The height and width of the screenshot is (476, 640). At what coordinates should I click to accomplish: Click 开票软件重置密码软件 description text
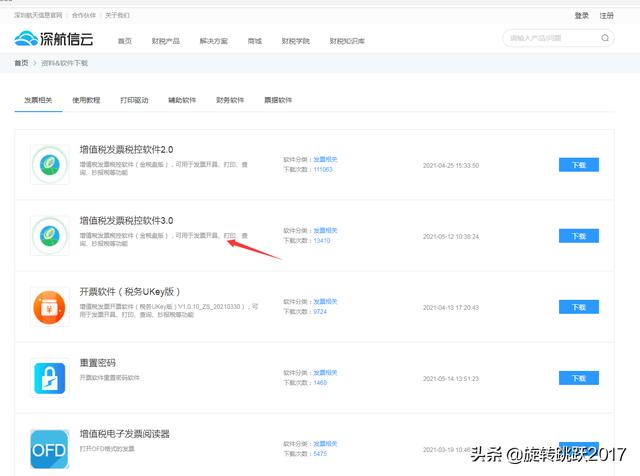[x=109, y=378]
